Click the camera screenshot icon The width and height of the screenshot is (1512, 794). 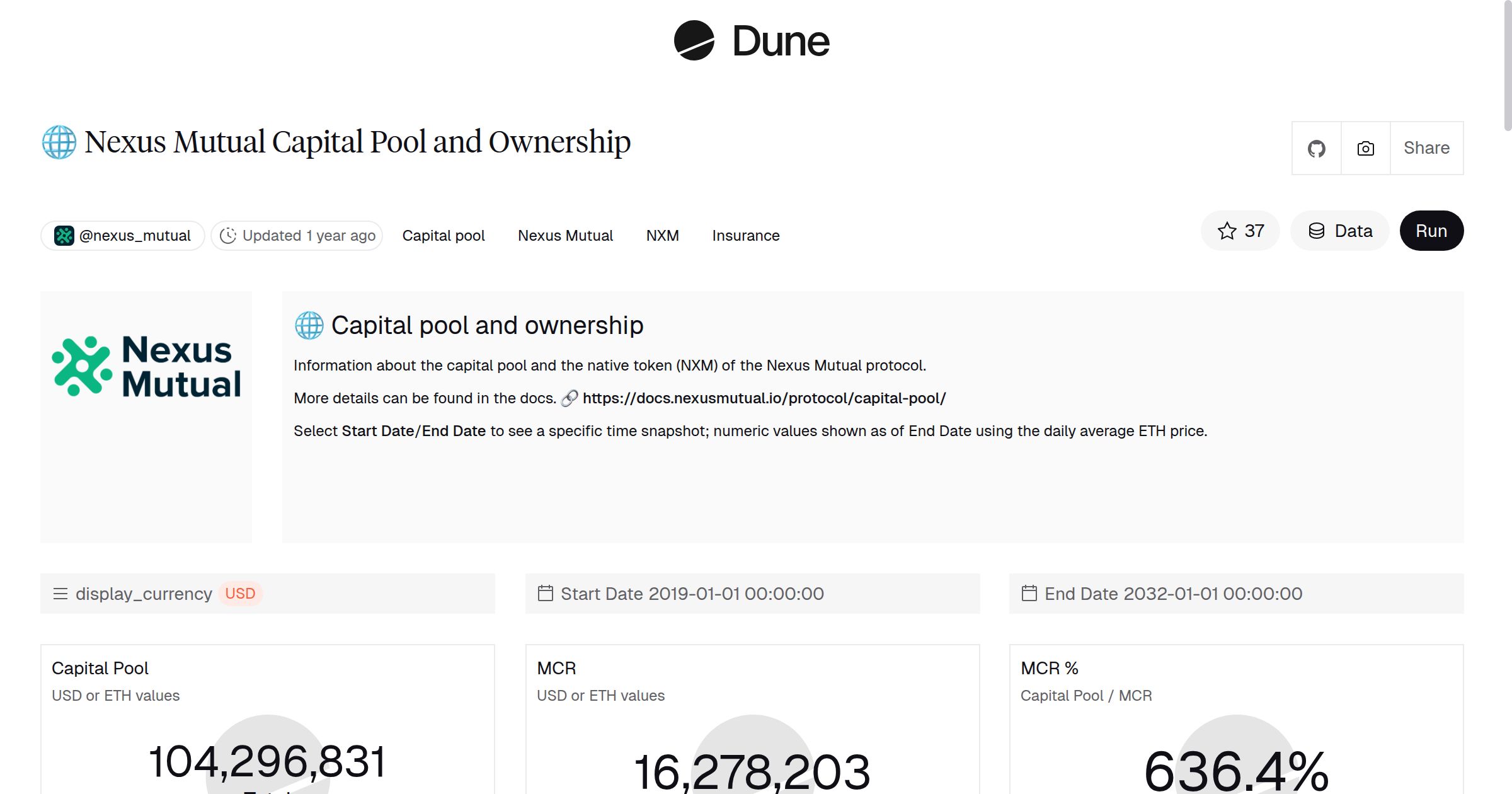1365,148
